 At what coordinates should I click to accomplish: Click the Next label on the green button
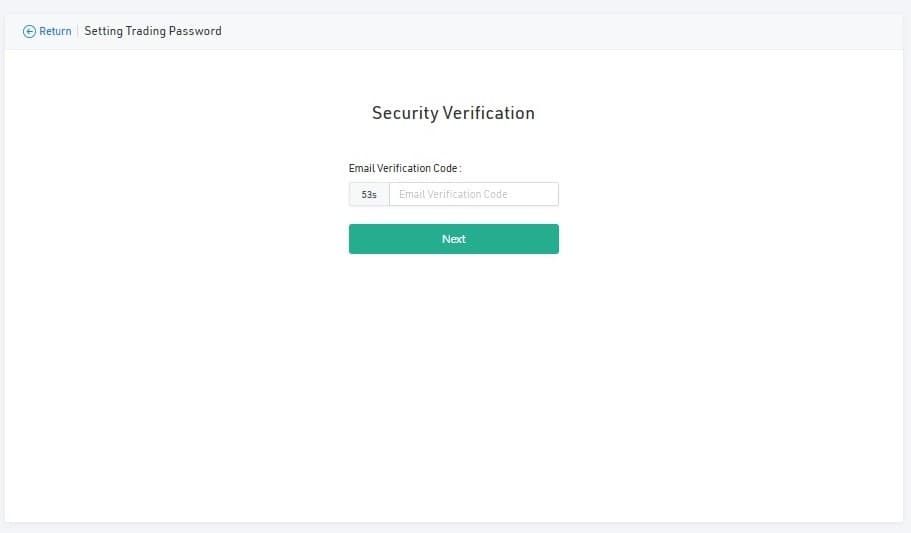point(454,239)
